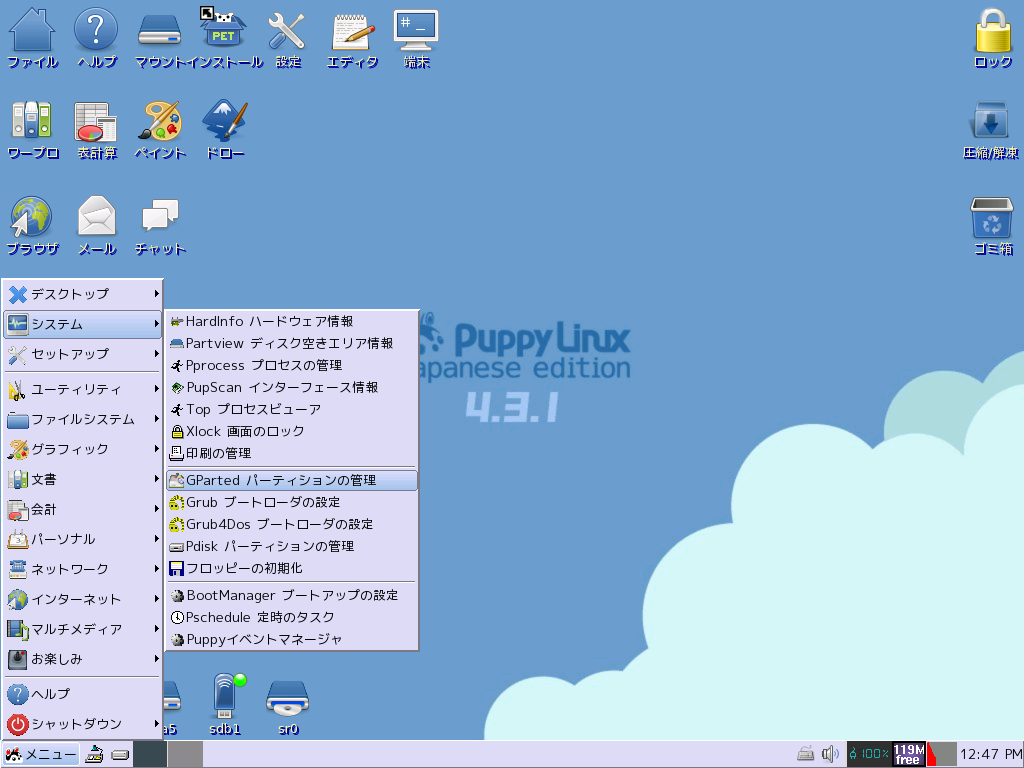Open the 設定 wrench icon

coord(287,31)
